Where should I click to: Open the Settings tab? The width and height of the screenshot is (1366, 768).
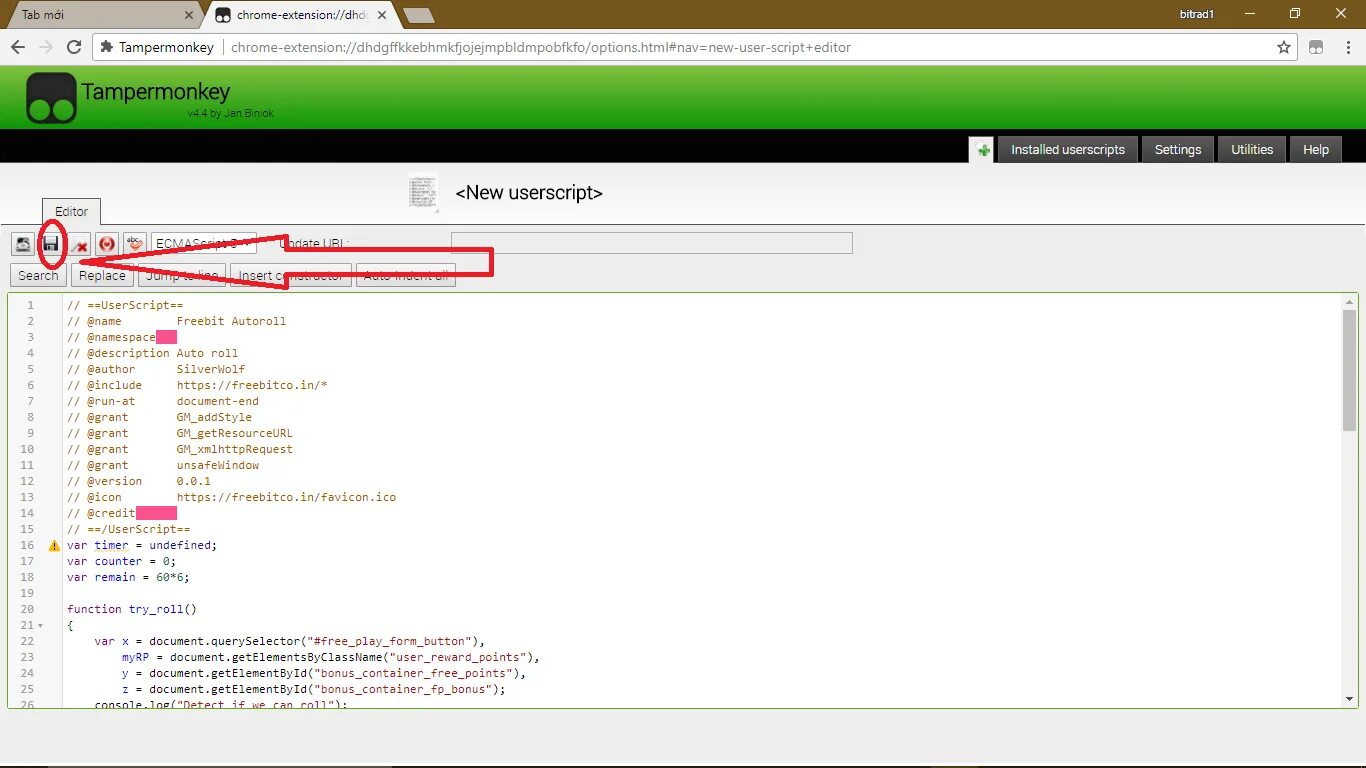[1178, 150]
